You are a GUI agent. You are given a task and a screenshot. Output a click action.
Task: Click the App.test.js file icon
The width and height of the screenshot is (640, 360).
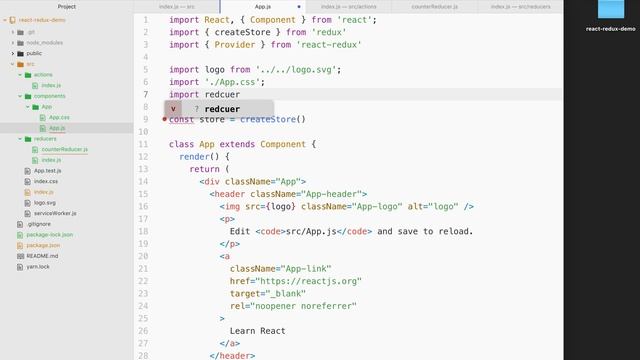(x=27, y=171)
